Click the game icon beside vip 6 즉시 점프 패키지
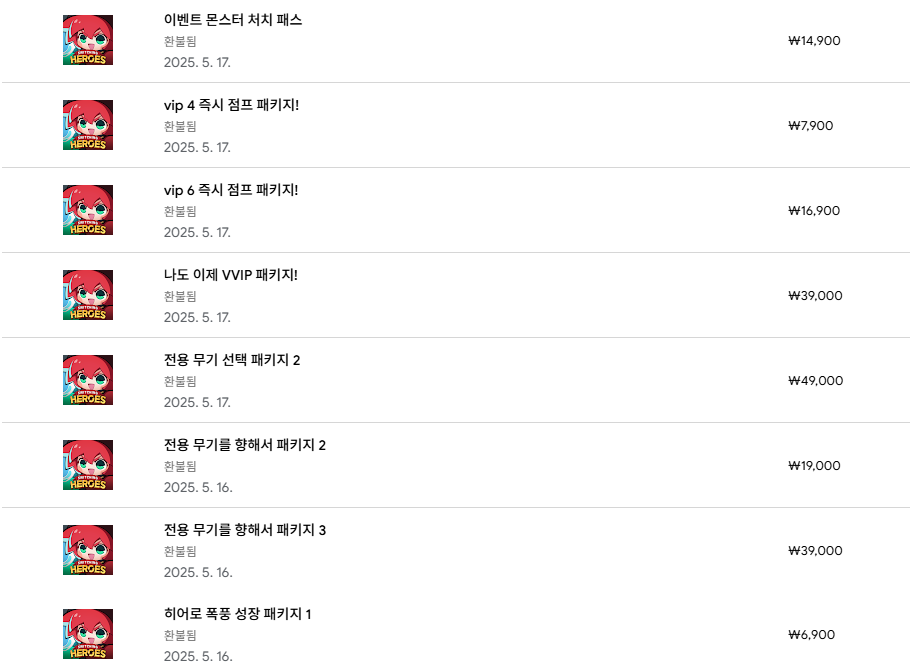910x672 pixels. click(x=88, y=210)
